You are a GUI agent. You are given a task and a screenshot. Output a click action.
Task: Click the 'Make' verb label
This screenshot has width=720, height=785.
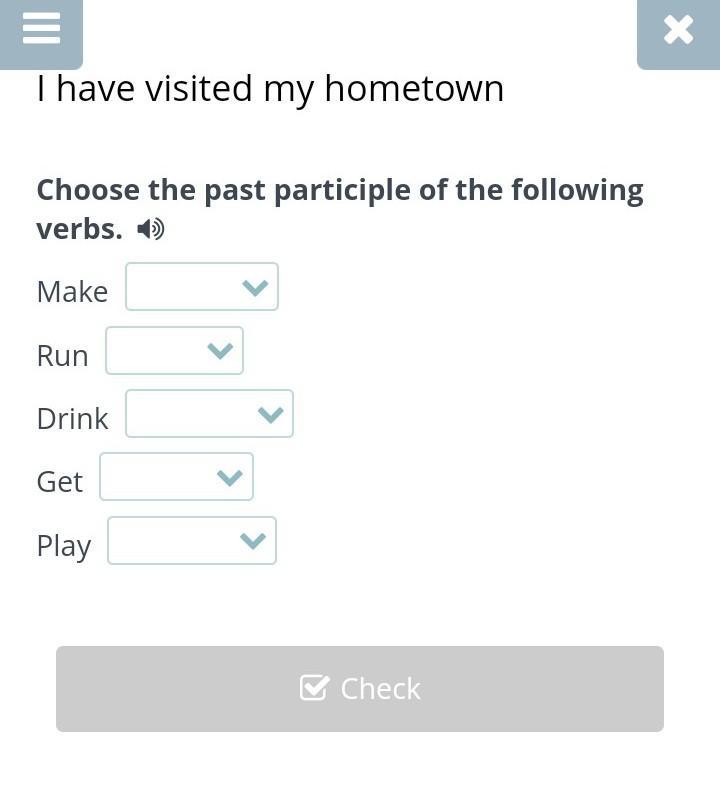[x=72, y=291]
